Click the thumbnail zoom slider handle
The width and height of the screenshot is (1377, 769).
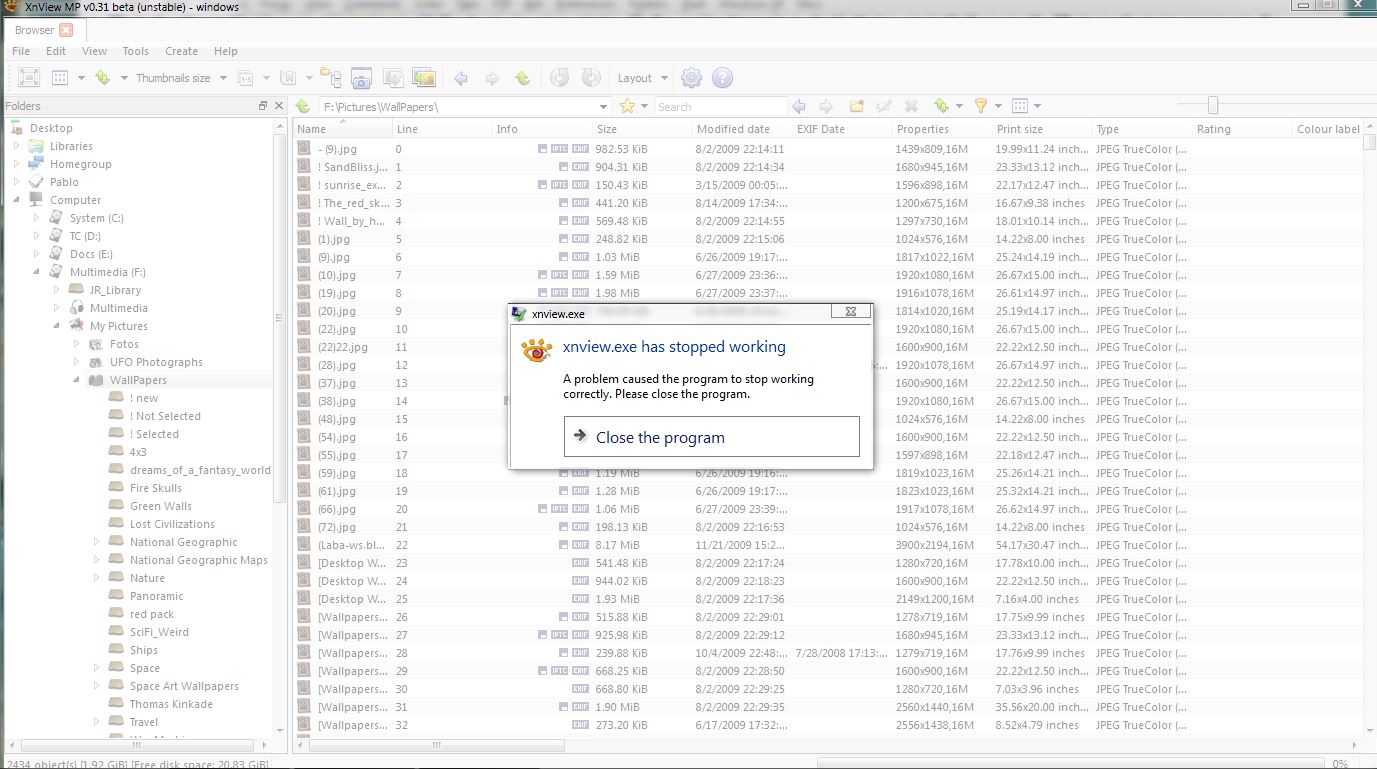pos(1213,105)
